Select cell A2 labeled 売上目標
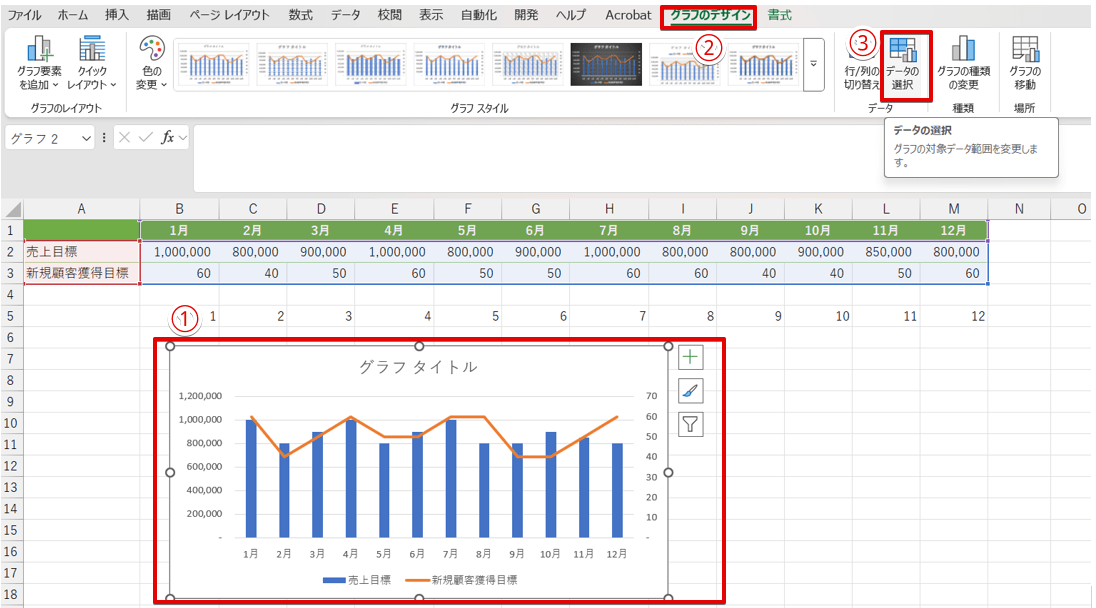The image size is (1096, 608). [81, 252]
